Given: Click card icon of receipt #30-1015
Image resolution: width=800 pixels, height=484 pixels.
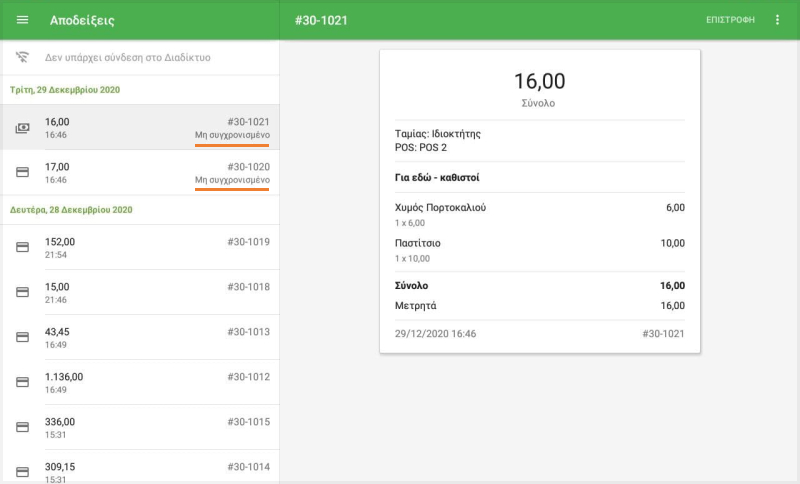Looking at the screenshot, I should point(23,427).
